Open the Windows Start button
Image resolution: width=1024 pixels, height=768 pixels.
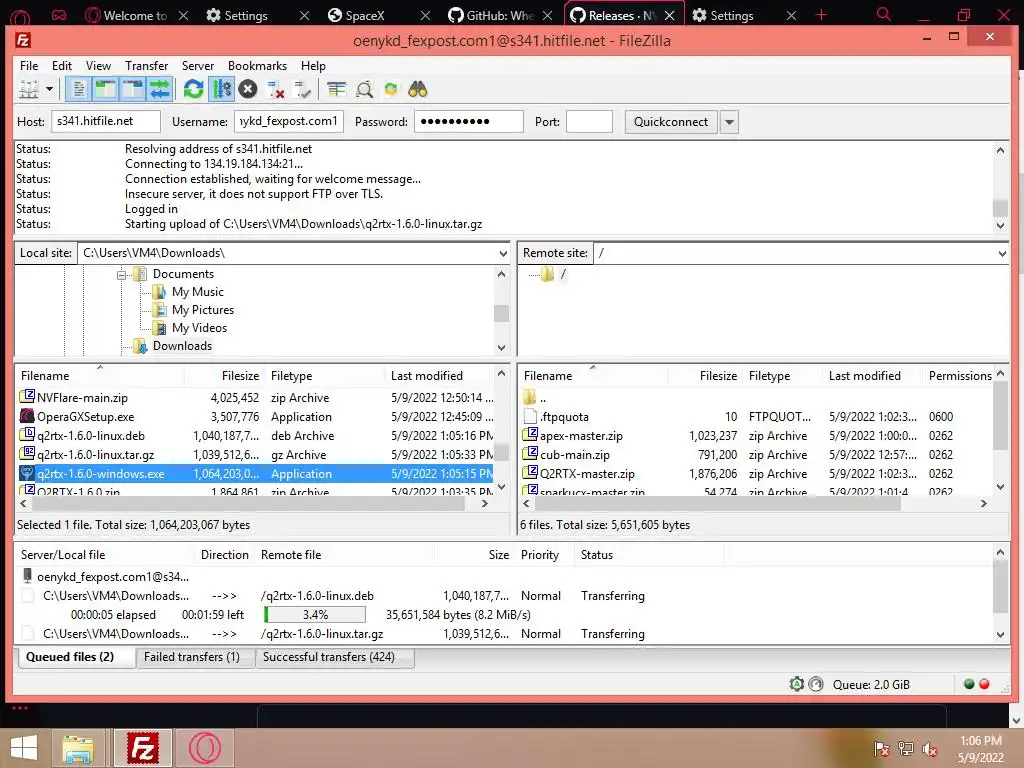pyautogui.click(x=24, y=748)
